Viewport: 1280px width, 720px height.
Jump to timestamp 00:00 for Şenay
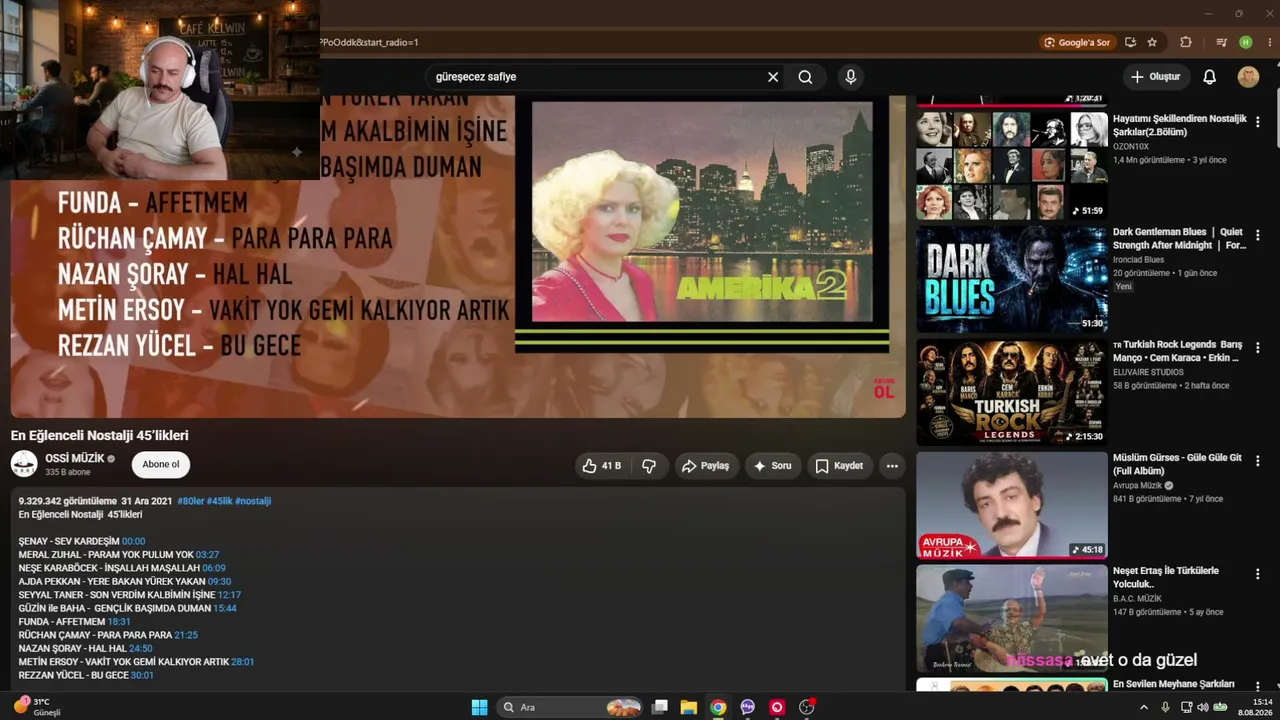pyautogui.click(x=133, y=541)
